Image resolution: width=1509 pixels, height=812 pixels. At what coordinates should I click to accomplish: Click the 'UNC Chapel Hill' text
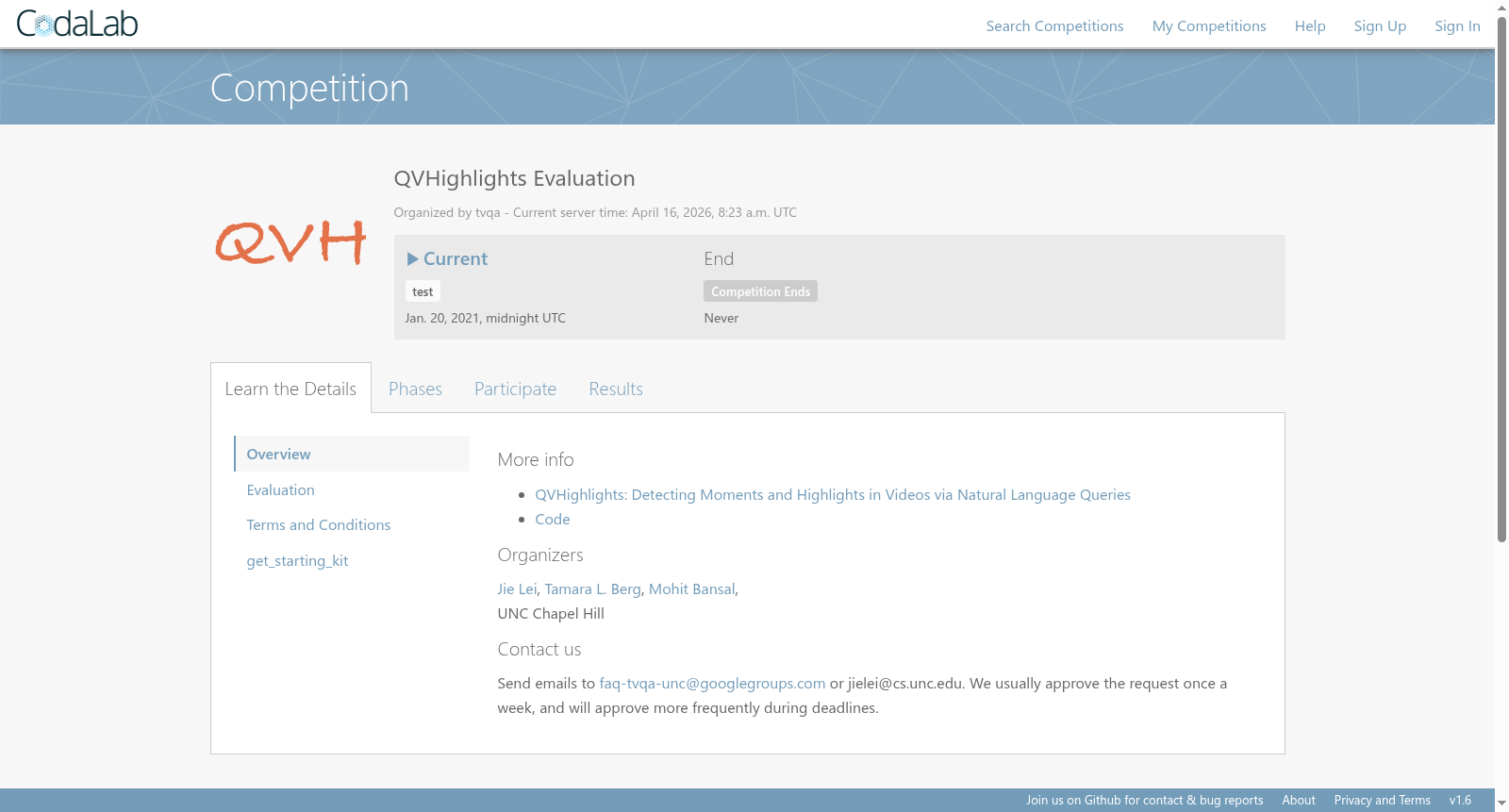[x=551, y=613]
